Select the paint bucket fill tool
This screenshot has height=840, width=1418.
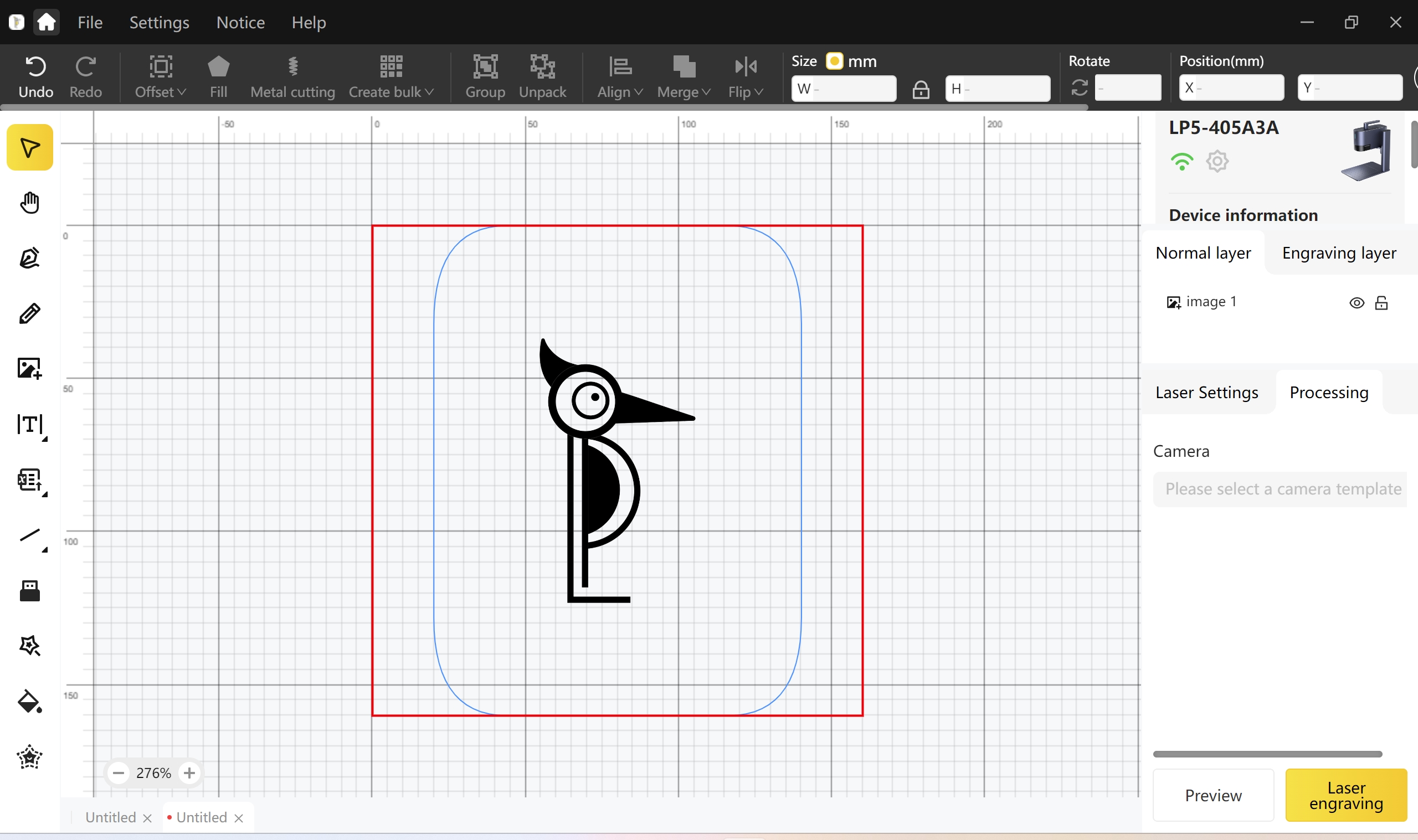29,702
